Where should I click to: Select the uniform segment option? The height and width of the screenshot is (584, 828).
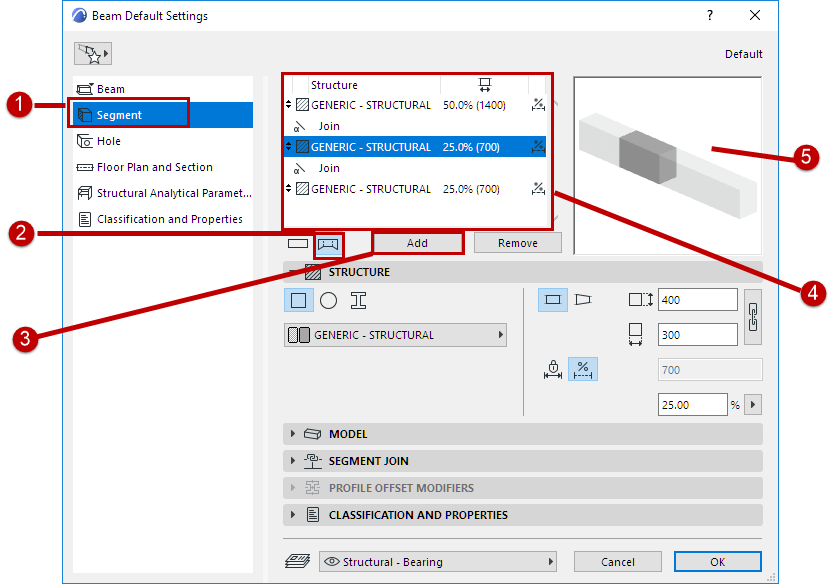(x=552, y=299)
